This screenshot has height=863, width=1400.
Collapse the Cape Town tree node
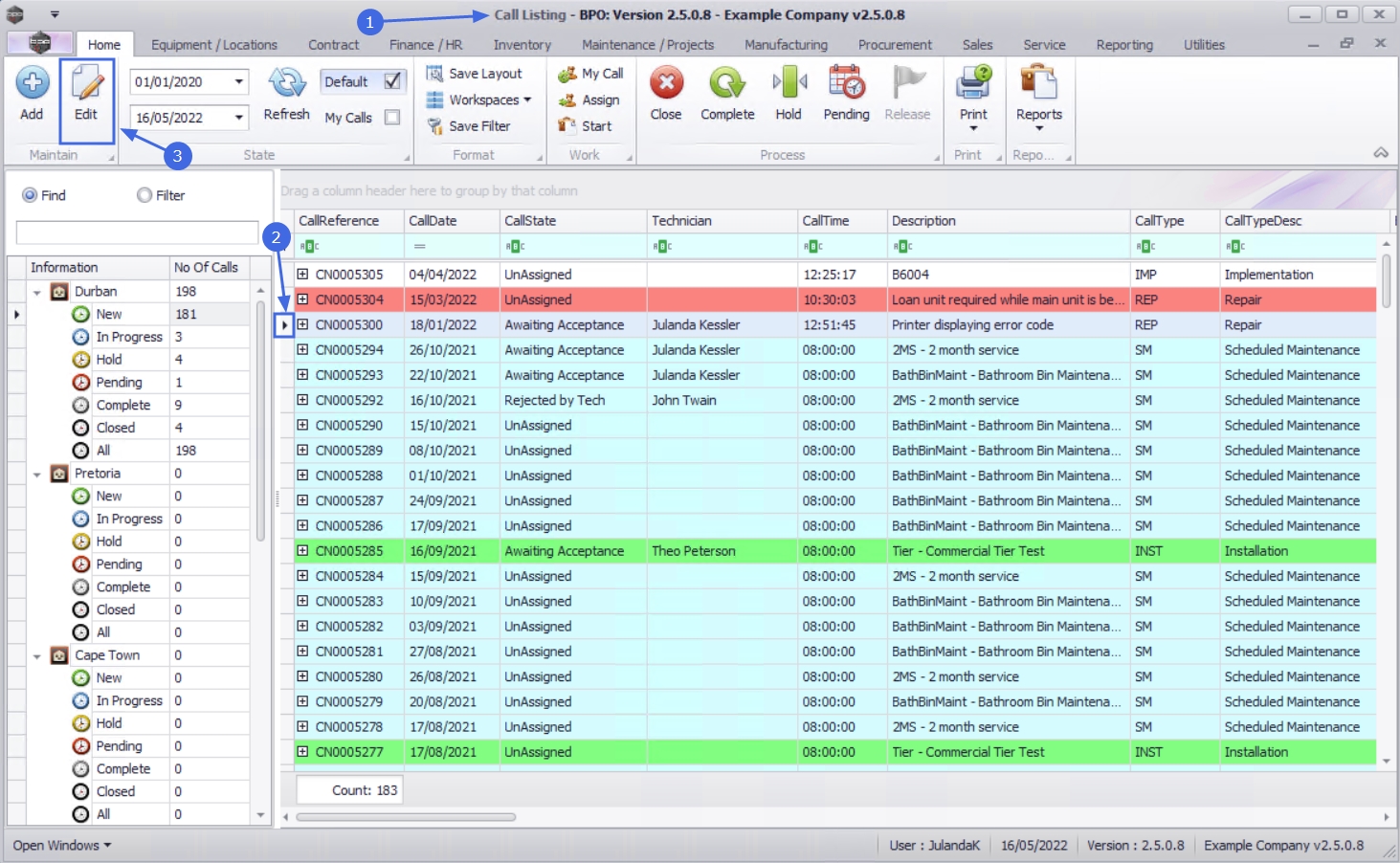pyautogui.click(x=36, y=655)
